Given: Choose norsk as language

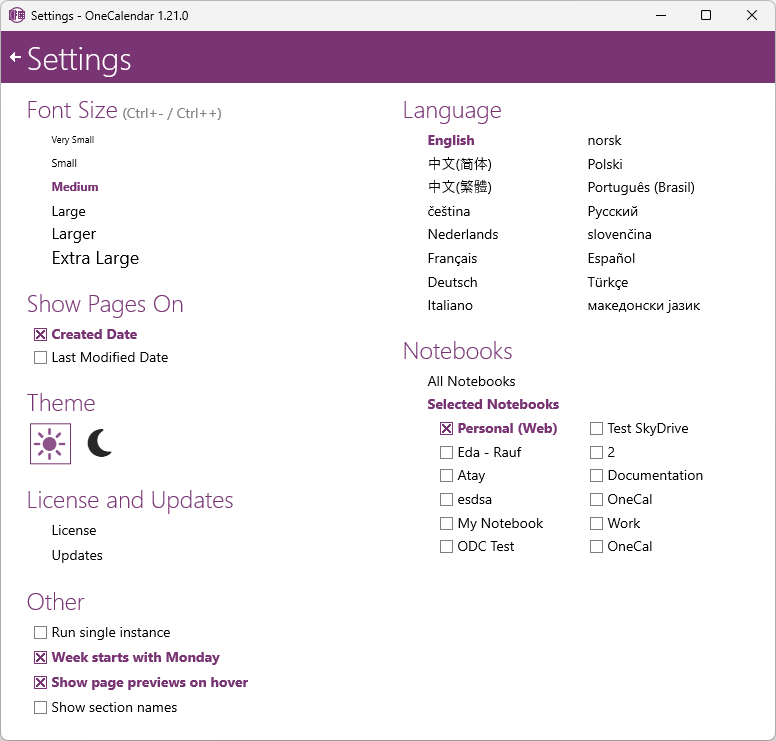Looking at the screenshot, I should 604,141.
